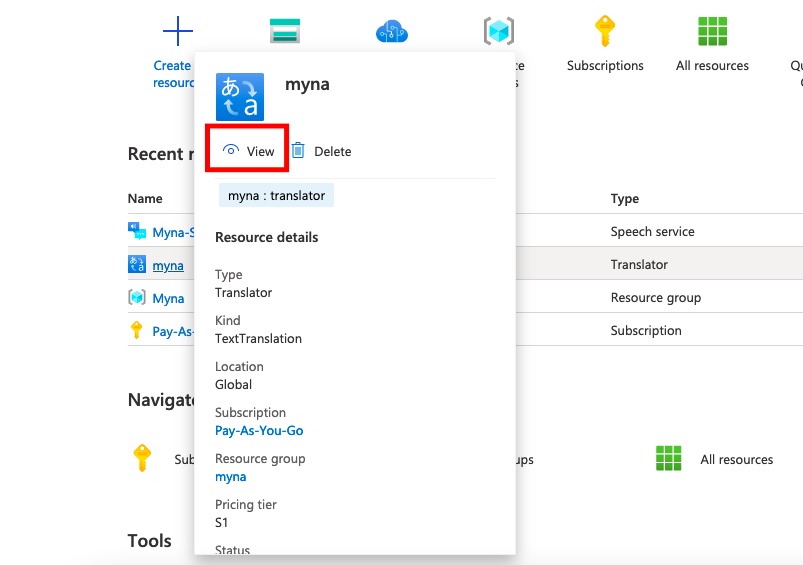
Task: Open the Myna-S speech resource link
Action: click(173, 232)
